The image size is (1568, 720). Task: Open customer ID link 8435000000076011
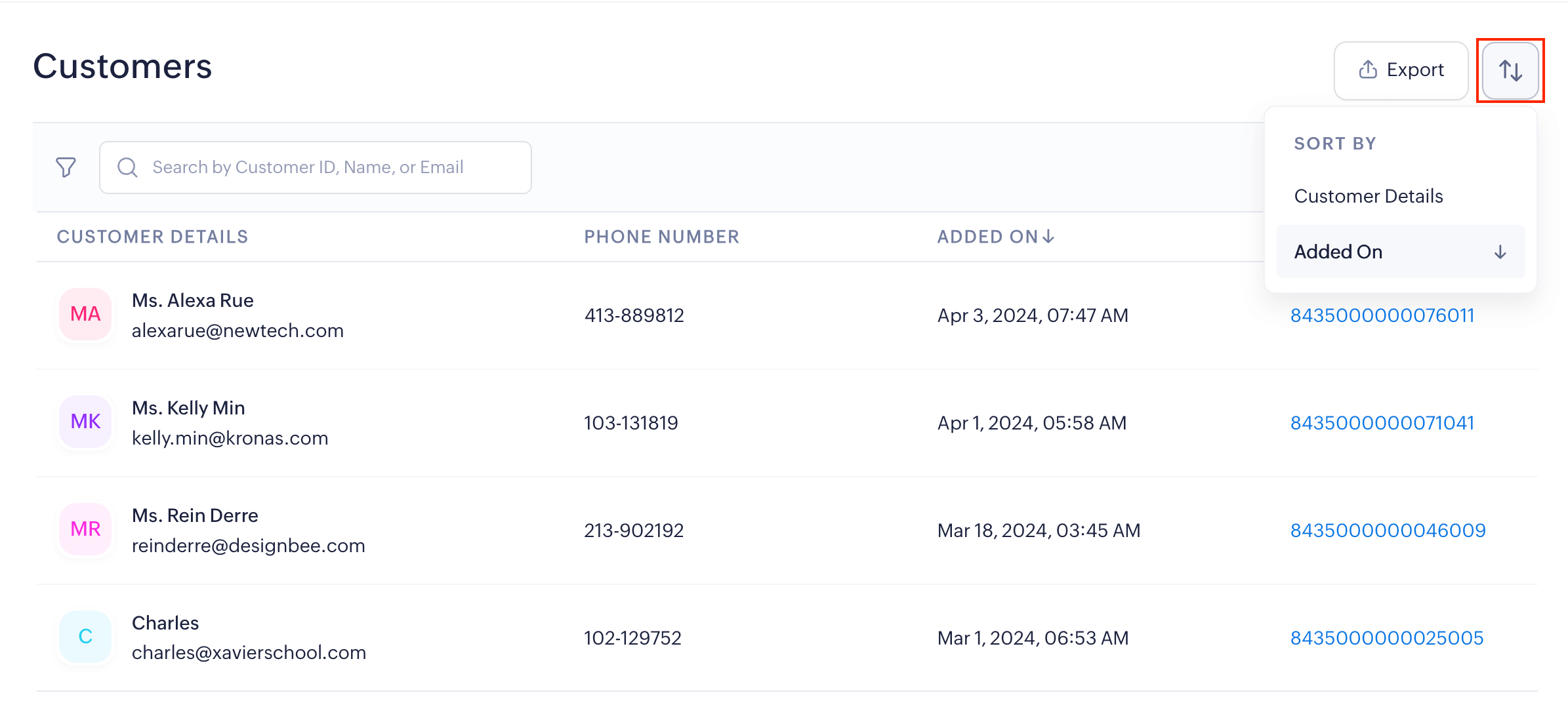[x=1382, y=315]
